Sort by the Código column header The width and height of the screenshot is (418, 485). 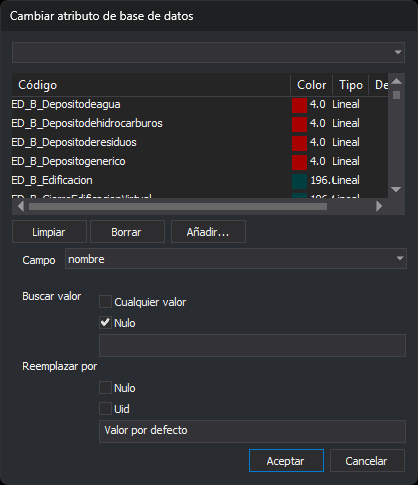click(x=151, y=85)
